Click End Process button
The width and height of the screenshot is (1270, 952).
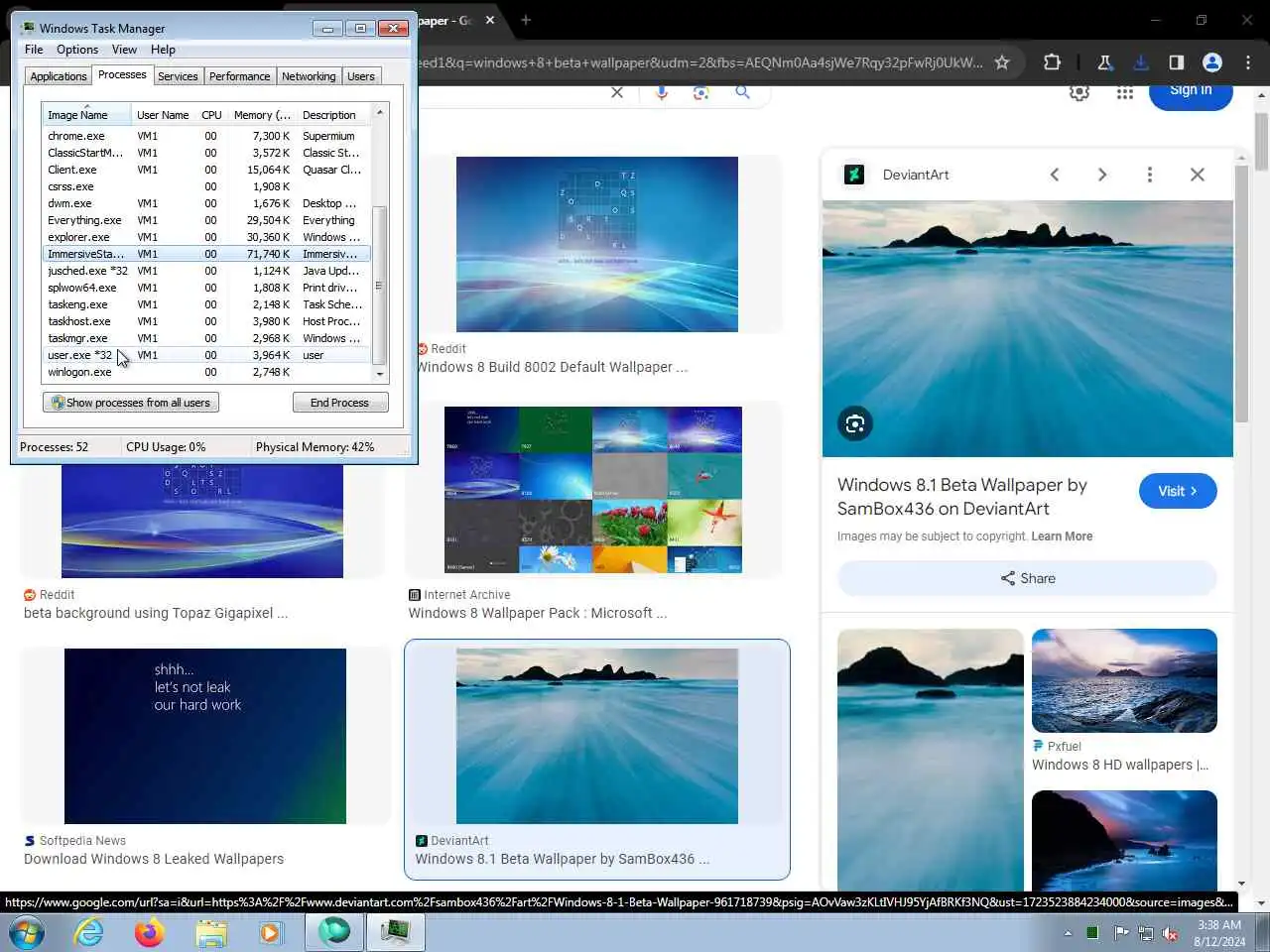pyautogui.click(x=340, y=403)
